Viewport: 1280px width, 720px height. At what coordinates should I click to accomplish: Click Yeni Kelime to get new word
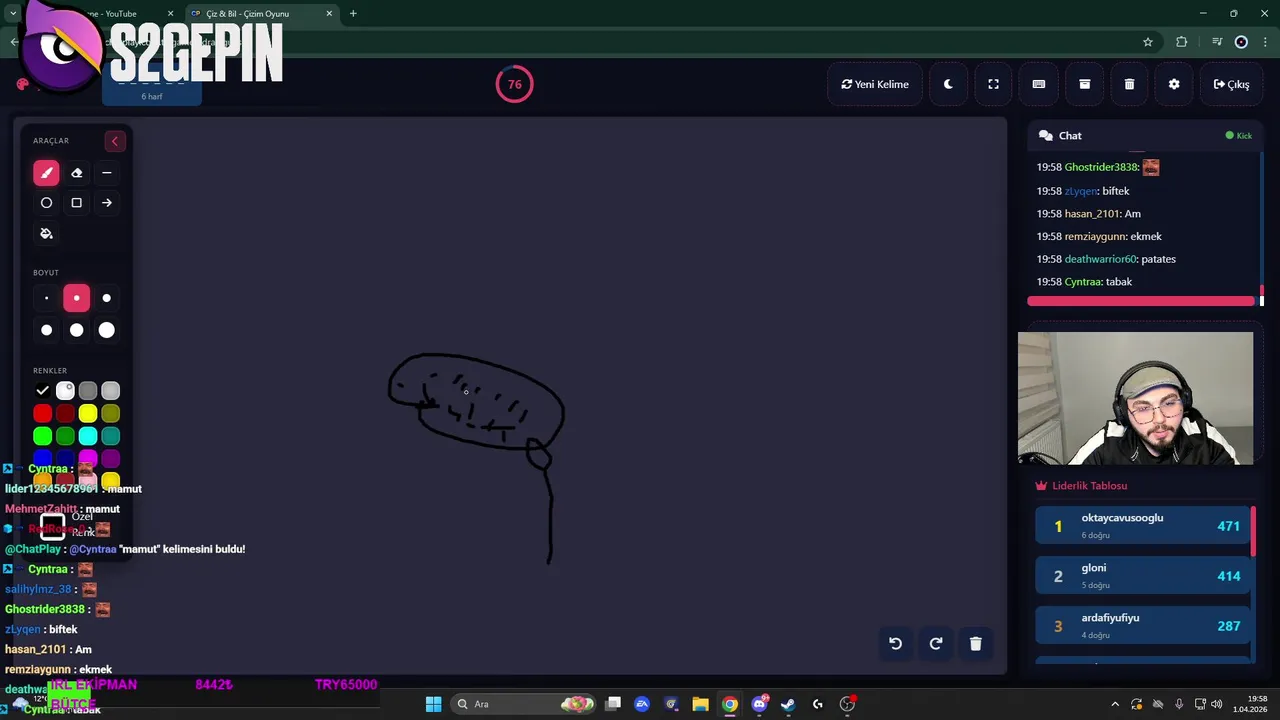pyautogui.click(x=875, y=84)
